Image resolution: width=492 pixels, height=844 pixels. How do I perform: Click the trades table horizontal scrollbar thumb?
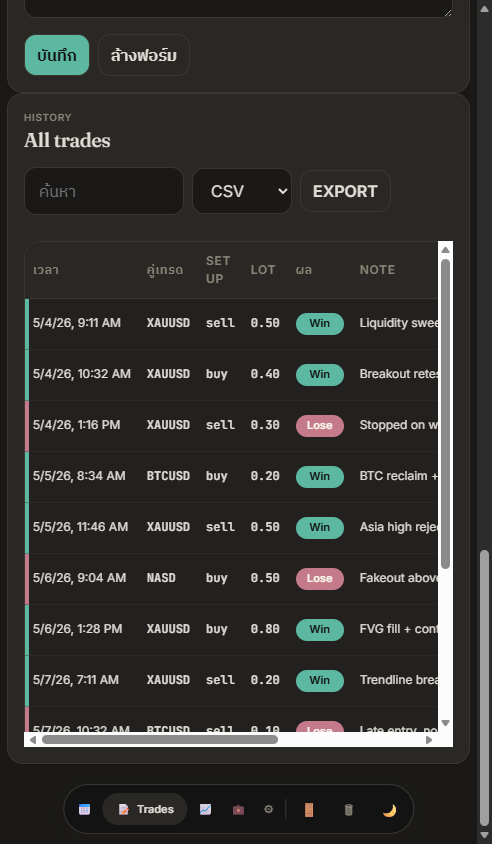(160, 740)
